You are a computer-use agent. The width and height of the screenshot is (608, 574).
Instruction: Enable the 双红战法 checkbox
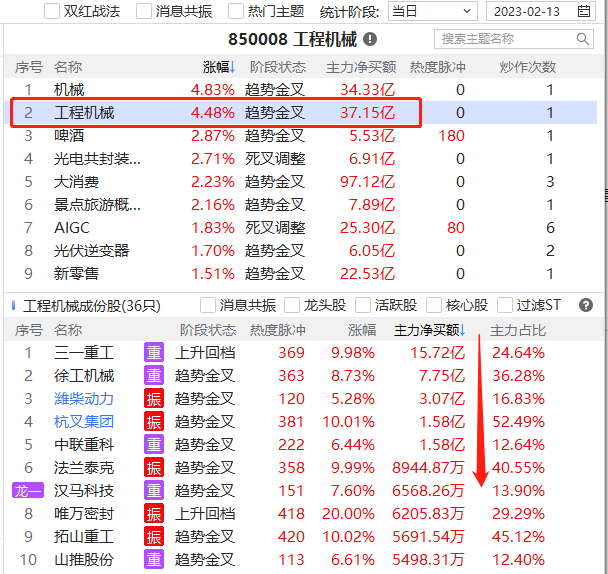click(x=52, y=11)
